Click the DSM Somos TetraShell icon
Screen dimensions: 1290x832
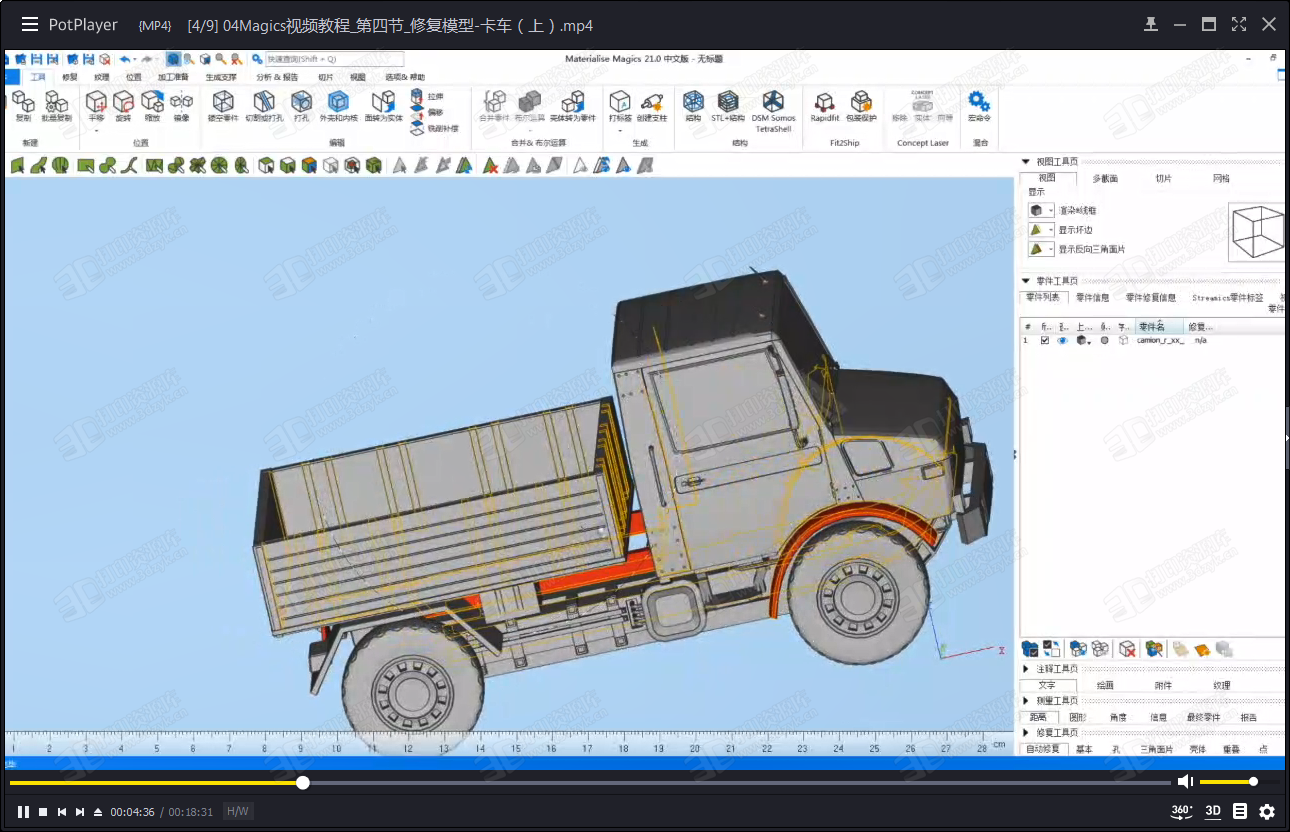(x=773, y=100)
